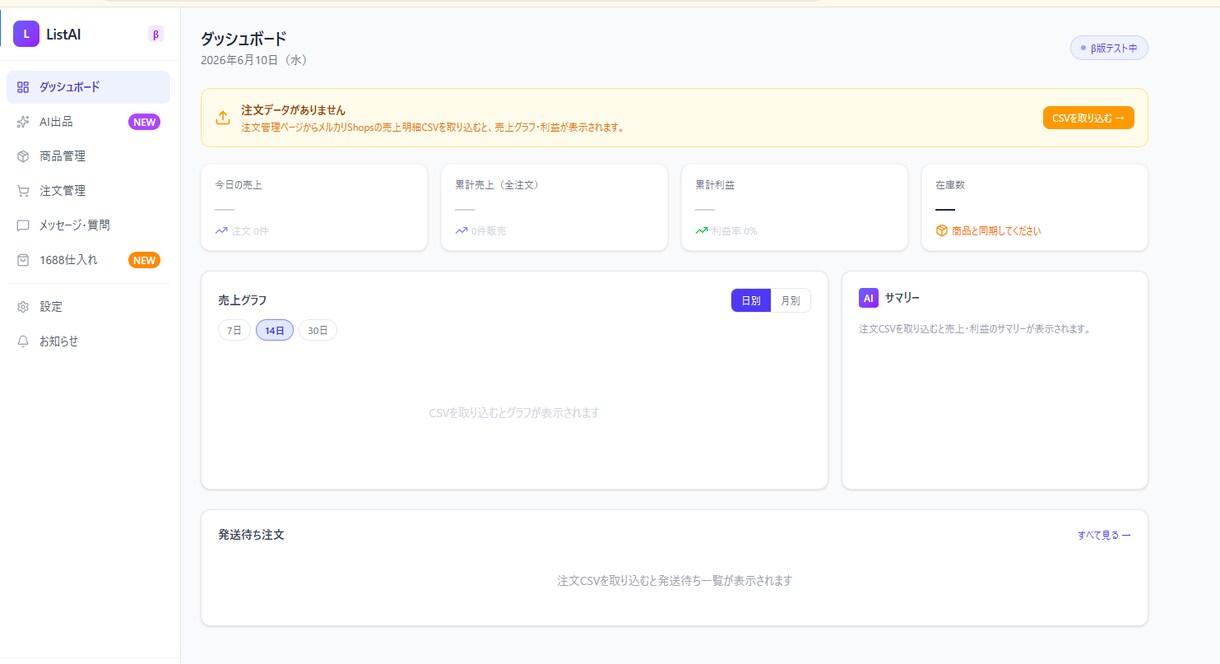Click the date 2026年6月10日（水）
Viewport: 1220px width, 664px height.
[x=254, y=60]
